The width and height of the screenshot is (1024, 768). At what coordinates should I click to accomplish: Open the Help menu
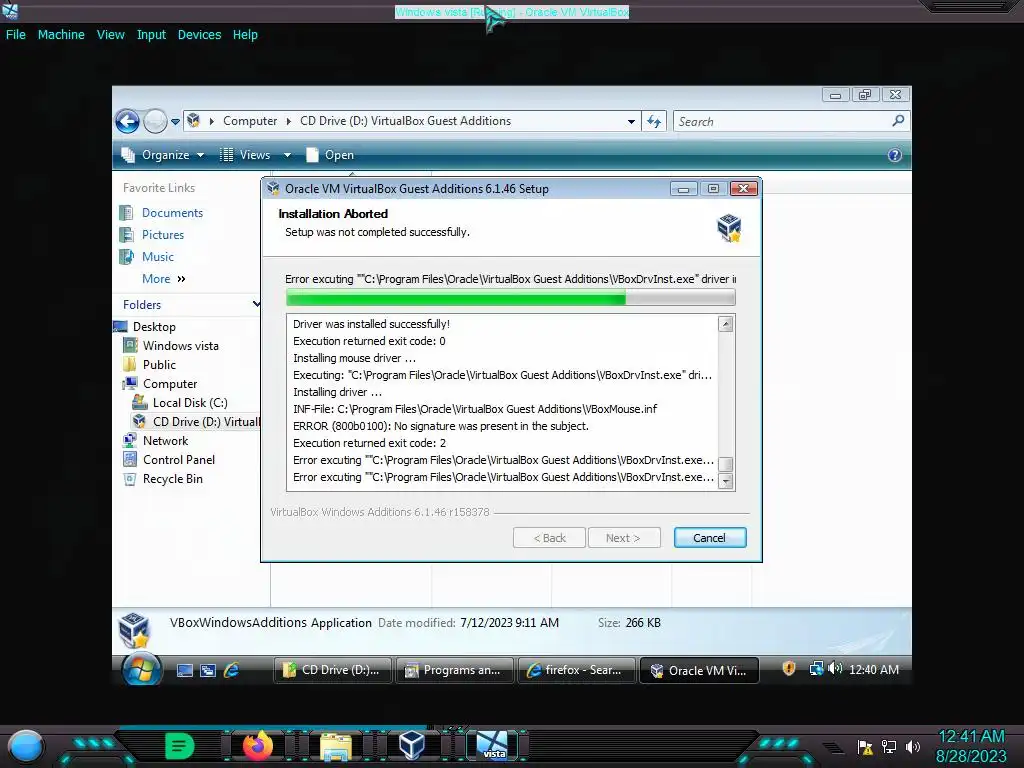point(245,35)
